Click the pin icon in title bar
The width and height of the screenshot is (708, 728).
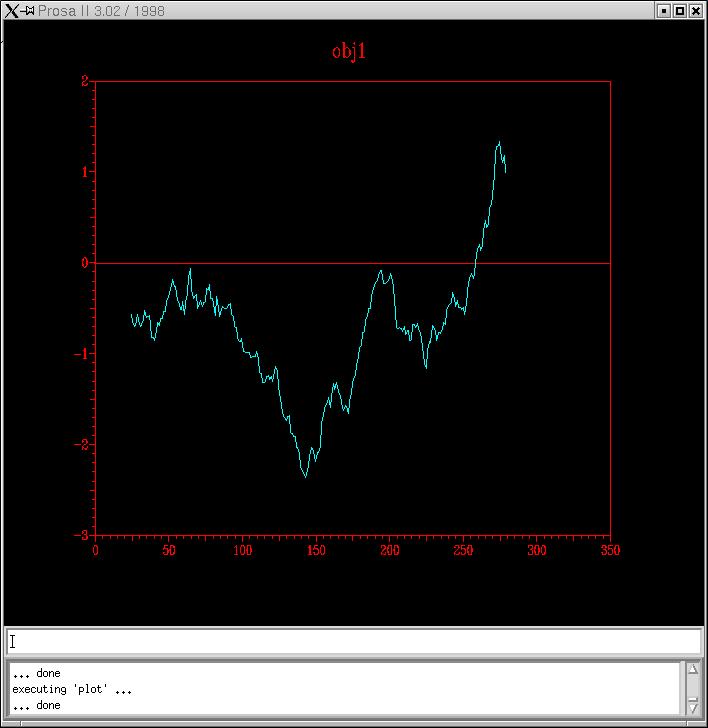coord(29,11)
